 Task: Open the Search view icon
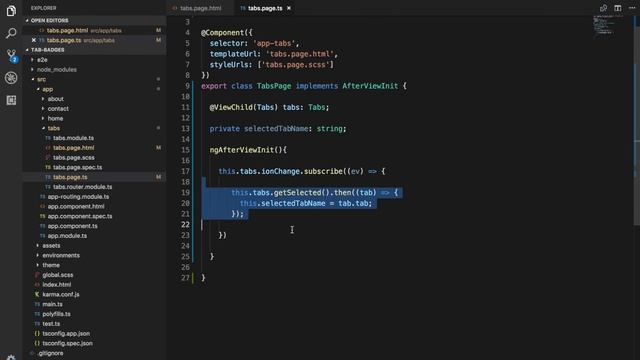11,33
